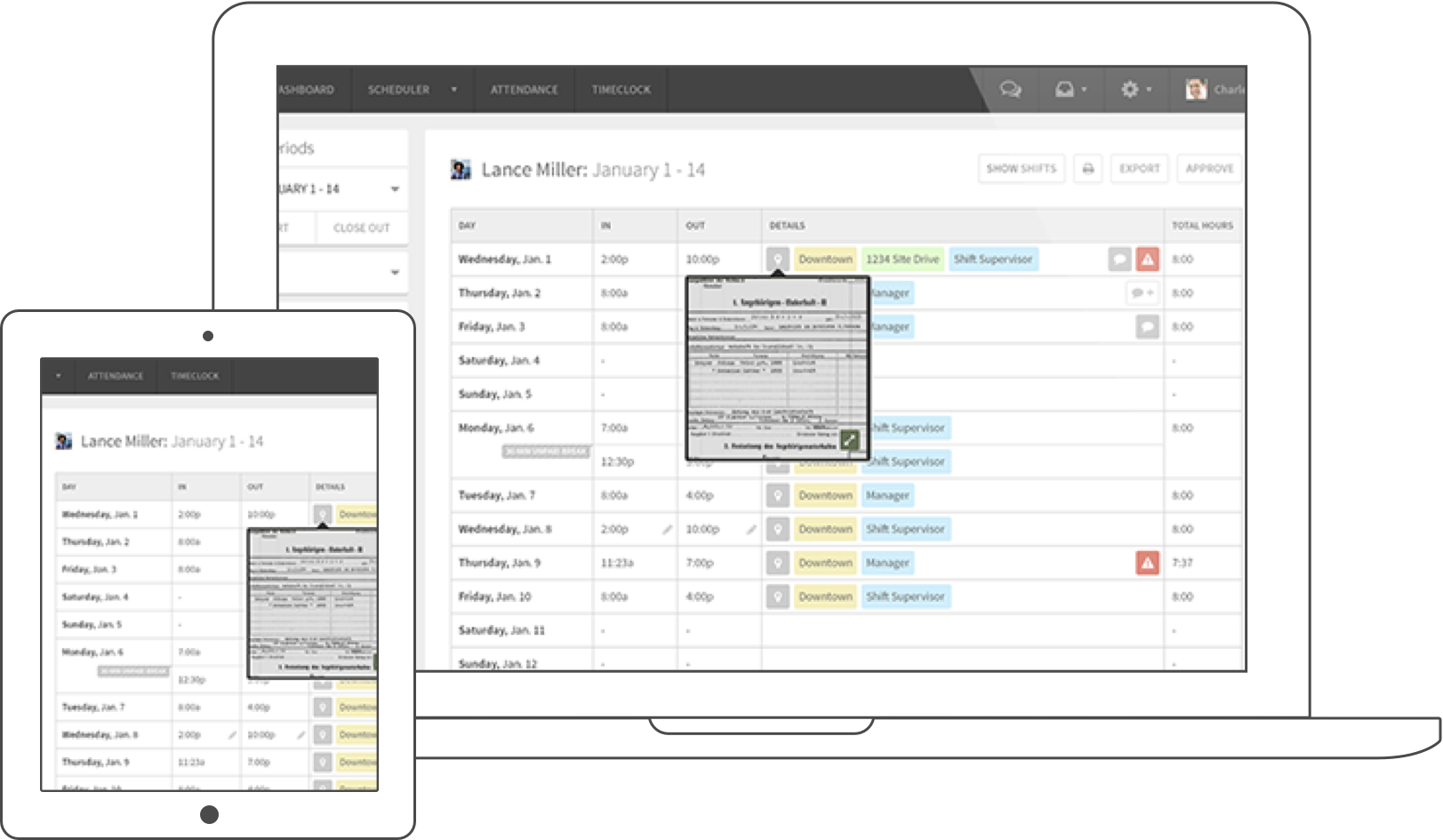Click the user avatar in laptop top-right navbar
Viewport: 1443px width, 840px height.
click(1196, 89)
